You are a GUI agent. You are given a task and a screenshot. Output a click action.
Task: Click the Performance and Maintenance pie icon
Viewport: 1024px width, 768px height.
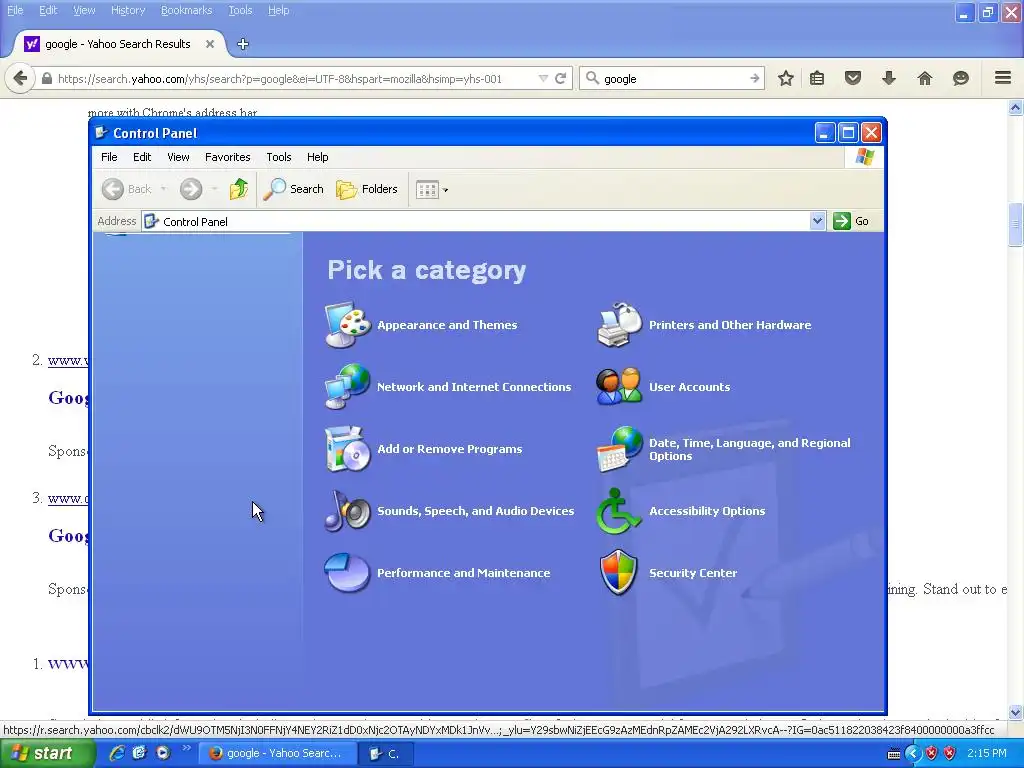point(347,573)
